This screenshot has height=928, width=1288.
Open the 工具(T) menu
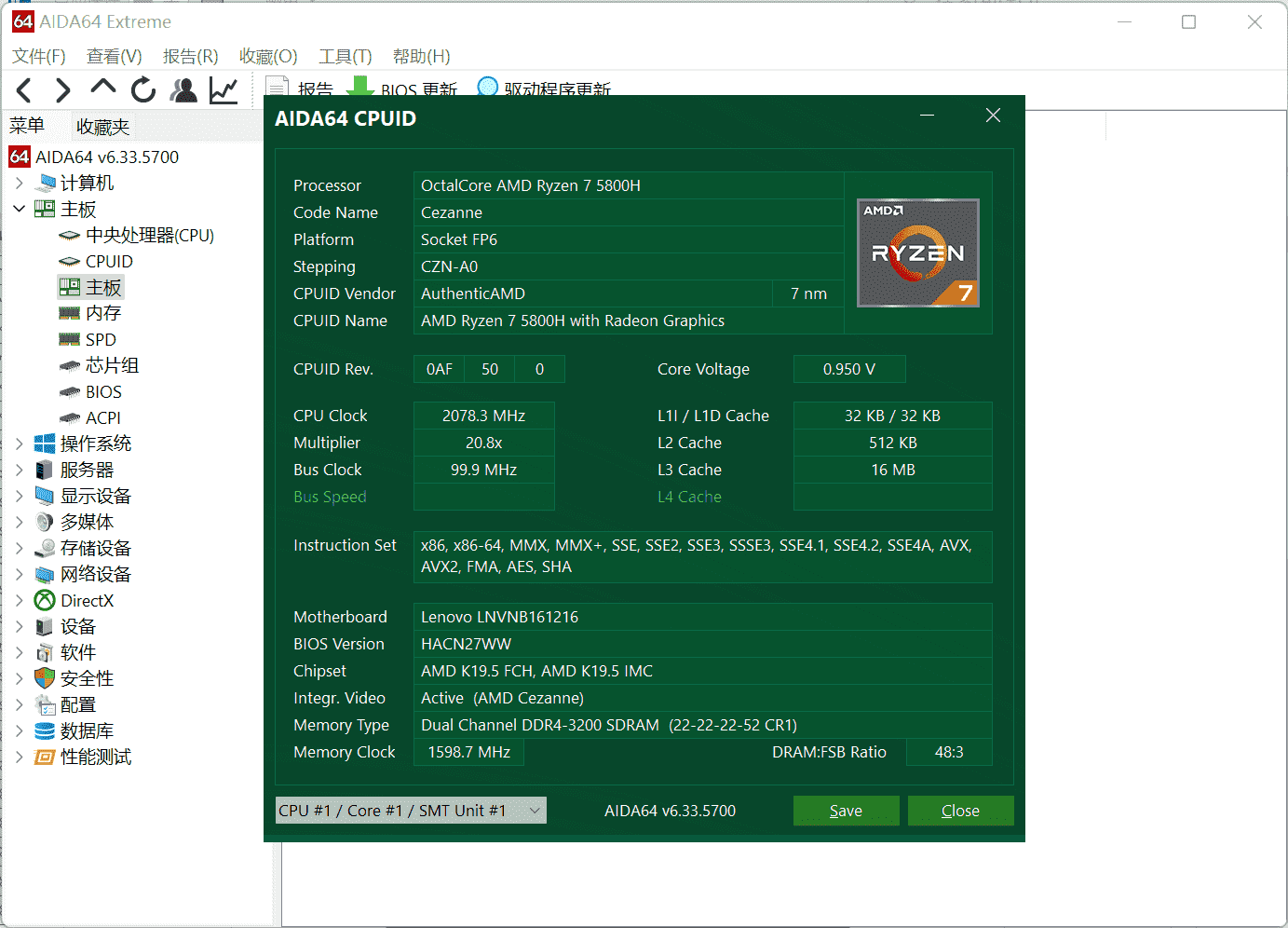click(x=346, y=56)
